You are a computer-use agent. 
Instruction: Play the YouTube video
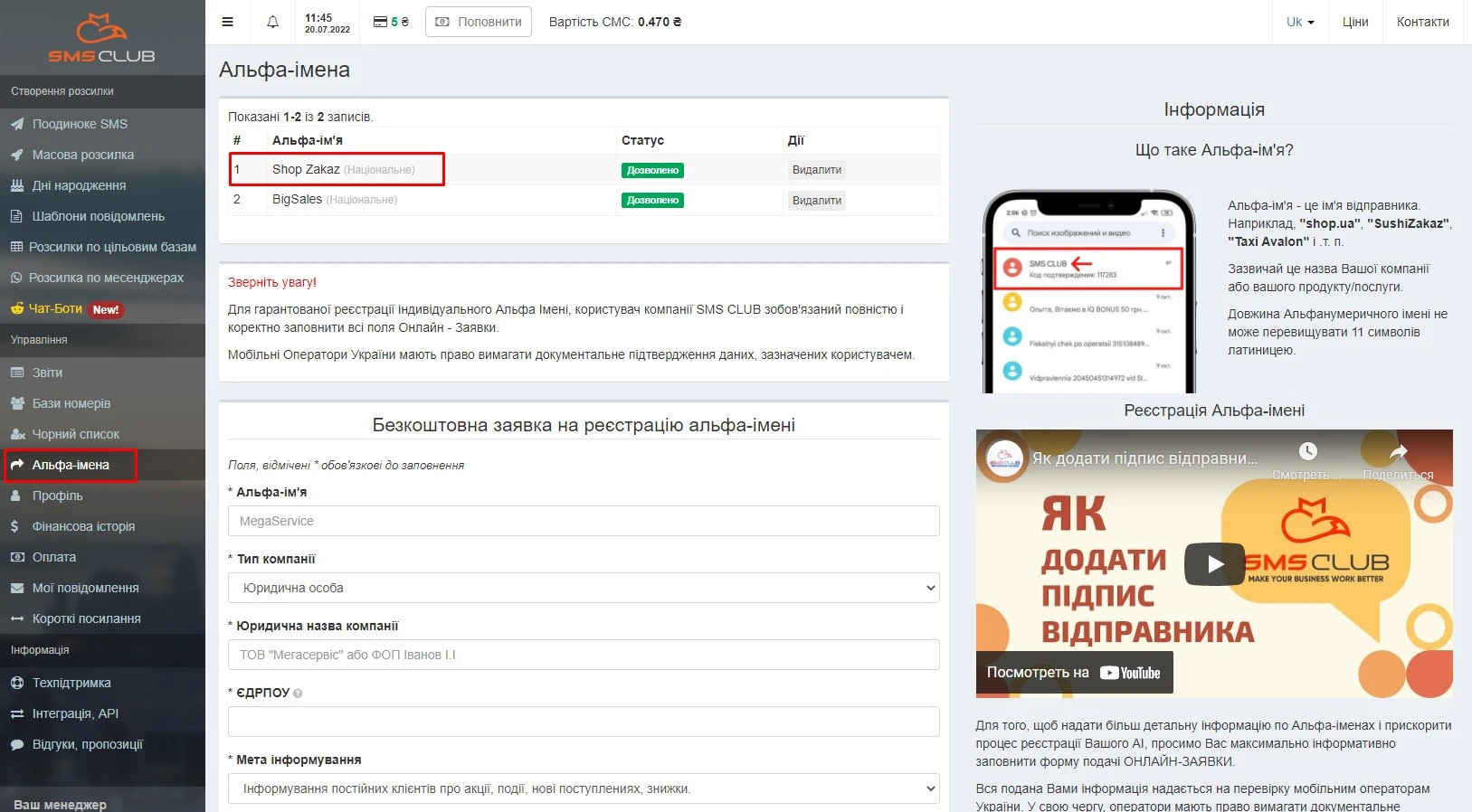tap(1214, 563)
